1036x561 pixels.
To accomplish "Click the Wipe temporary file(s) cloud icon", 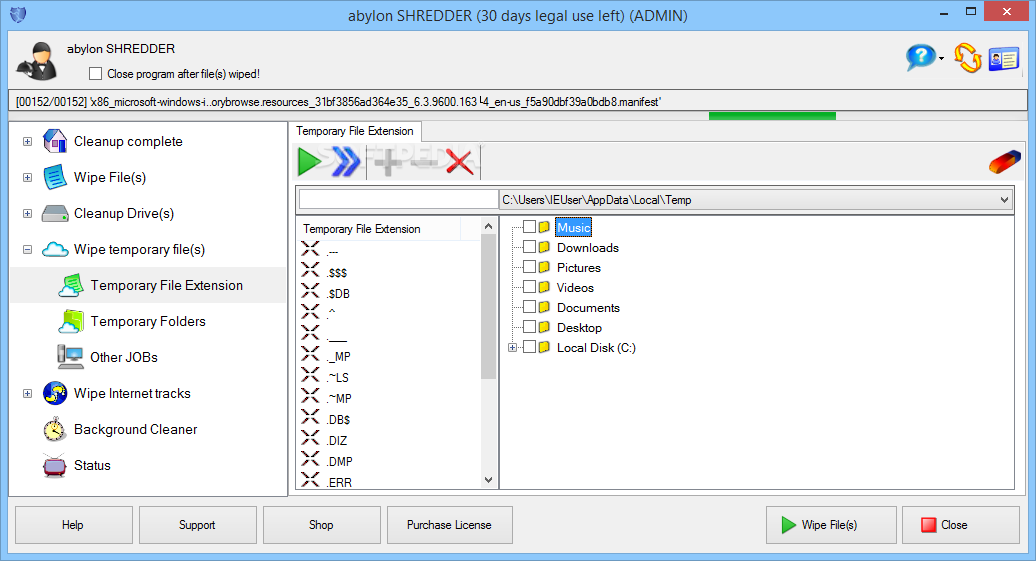I will [55, 249].
